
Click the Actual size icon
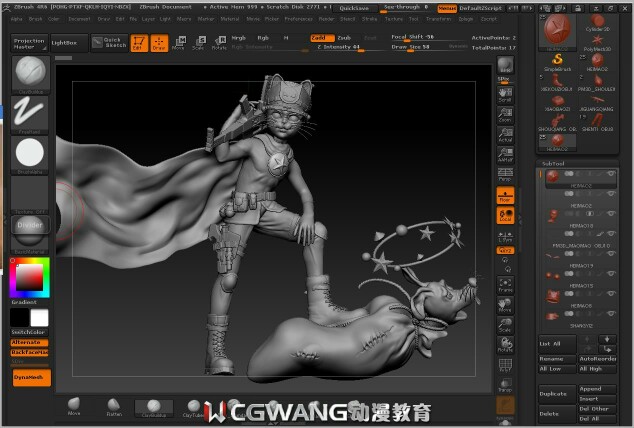click(x=505, y=135)
